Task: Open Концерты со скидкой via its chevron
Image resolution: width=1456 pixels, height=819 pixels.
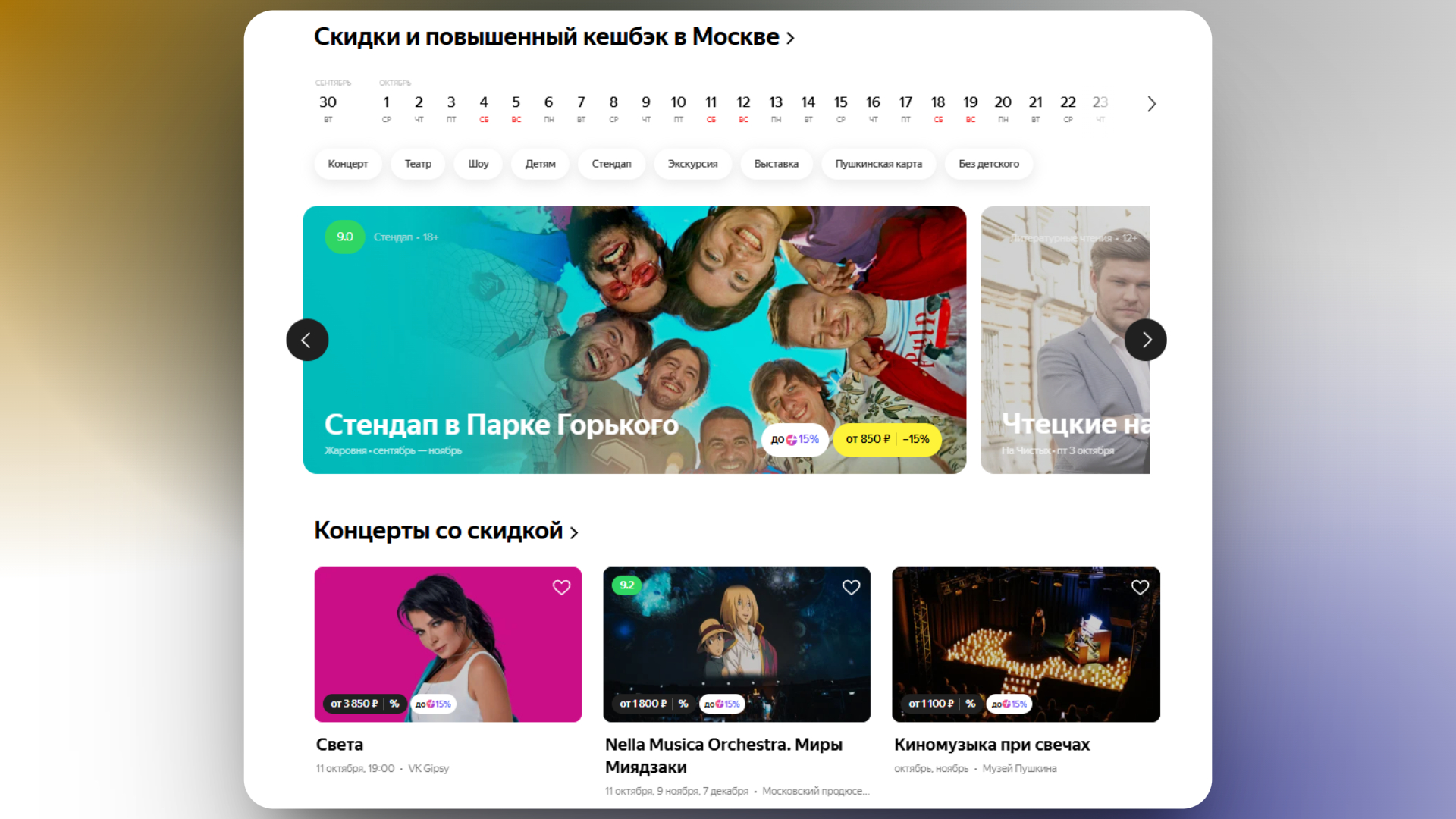Action: (x=574, y=532)
